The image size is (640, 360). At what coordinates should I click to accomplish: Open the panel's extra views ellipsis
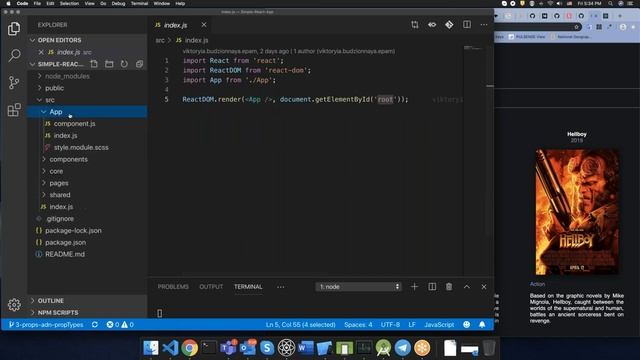point(280,287)
